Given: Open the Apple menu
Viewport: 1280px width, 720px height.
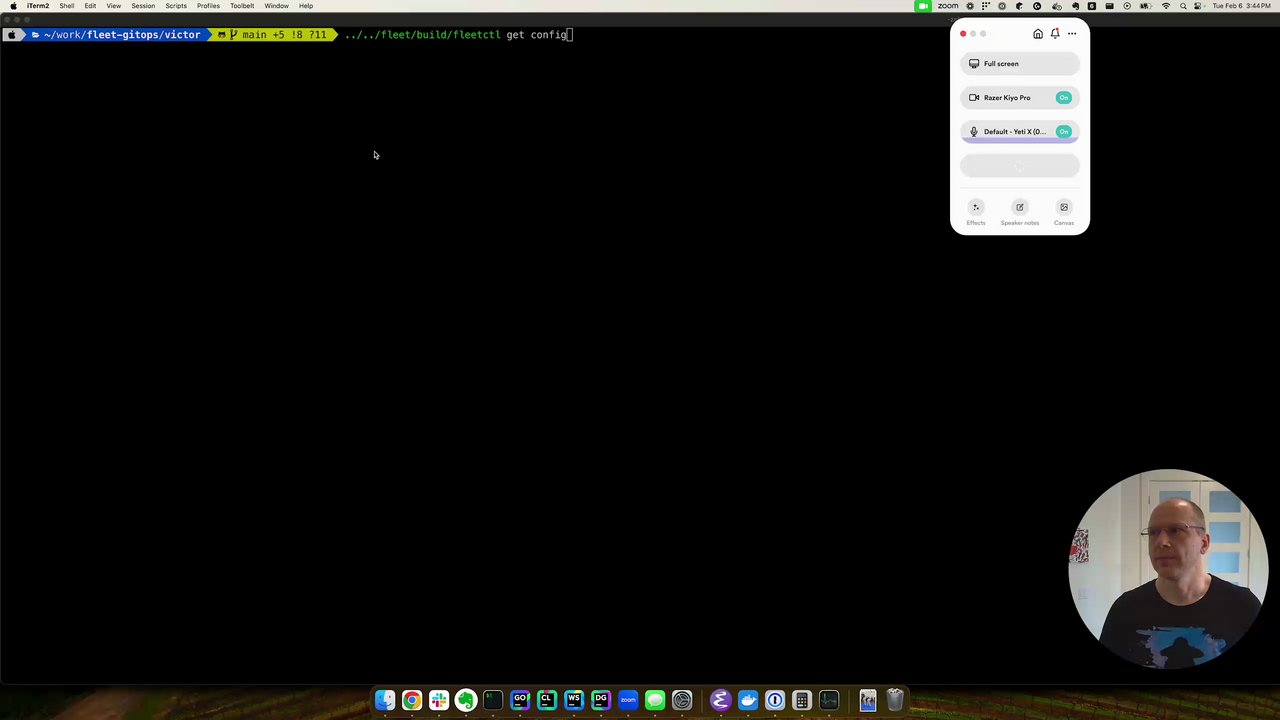Looking at the screenshot, I should tap(13, 6).
